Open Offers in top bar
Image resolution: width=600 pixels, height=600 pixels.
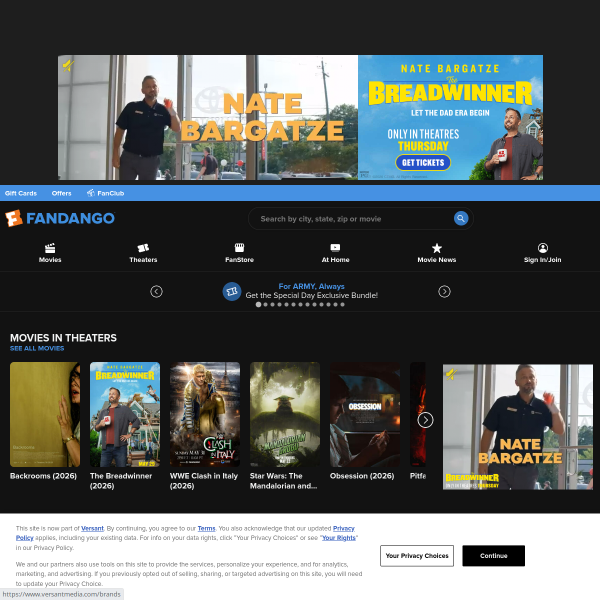(62, 193)
